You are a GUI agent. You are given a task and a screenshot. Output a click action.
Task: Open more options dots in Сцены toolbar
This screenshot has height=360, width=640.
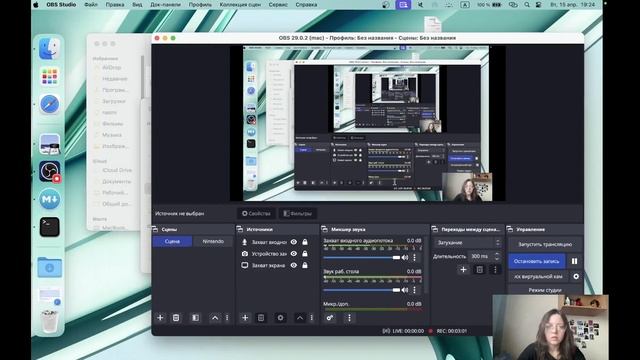227,318
